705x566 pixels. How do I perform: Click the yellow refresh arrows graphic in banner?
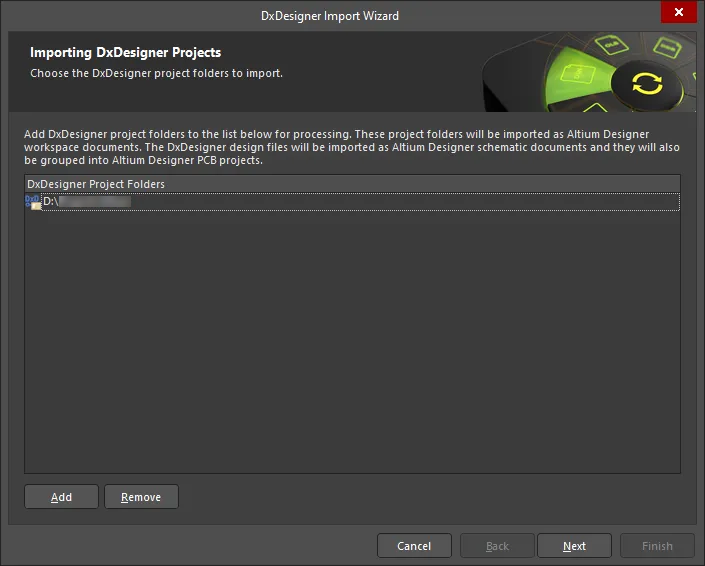pos(647,84)
